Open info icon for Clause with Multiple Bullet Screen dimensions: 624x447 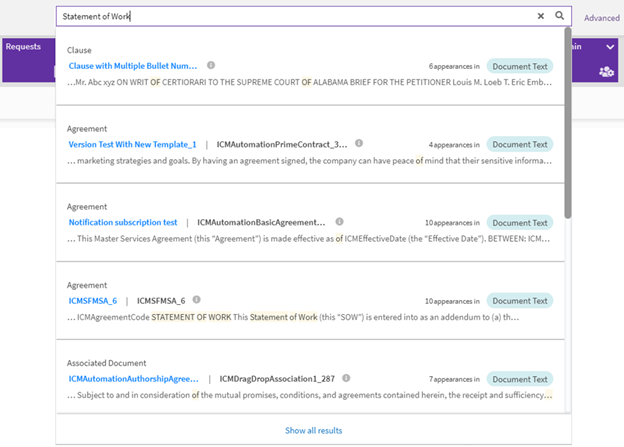click(x=211, y=65)
